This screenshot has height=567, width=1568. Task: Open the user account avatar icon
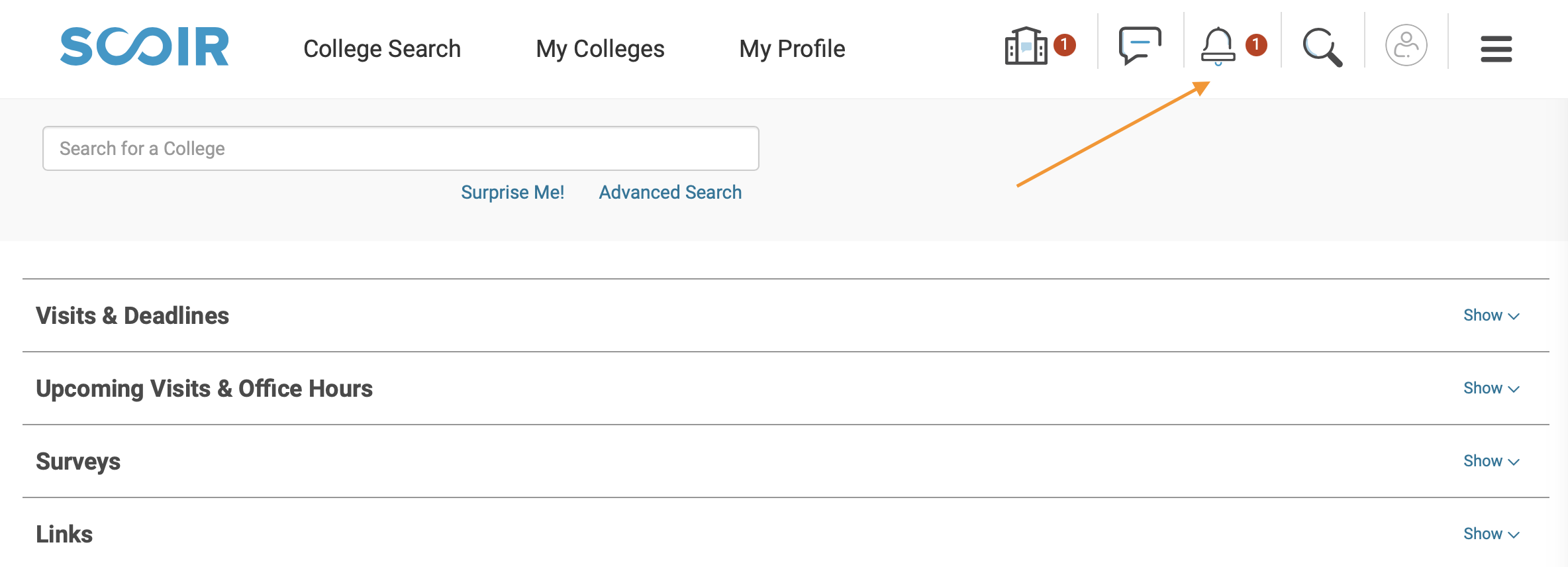click(1406, 46)
